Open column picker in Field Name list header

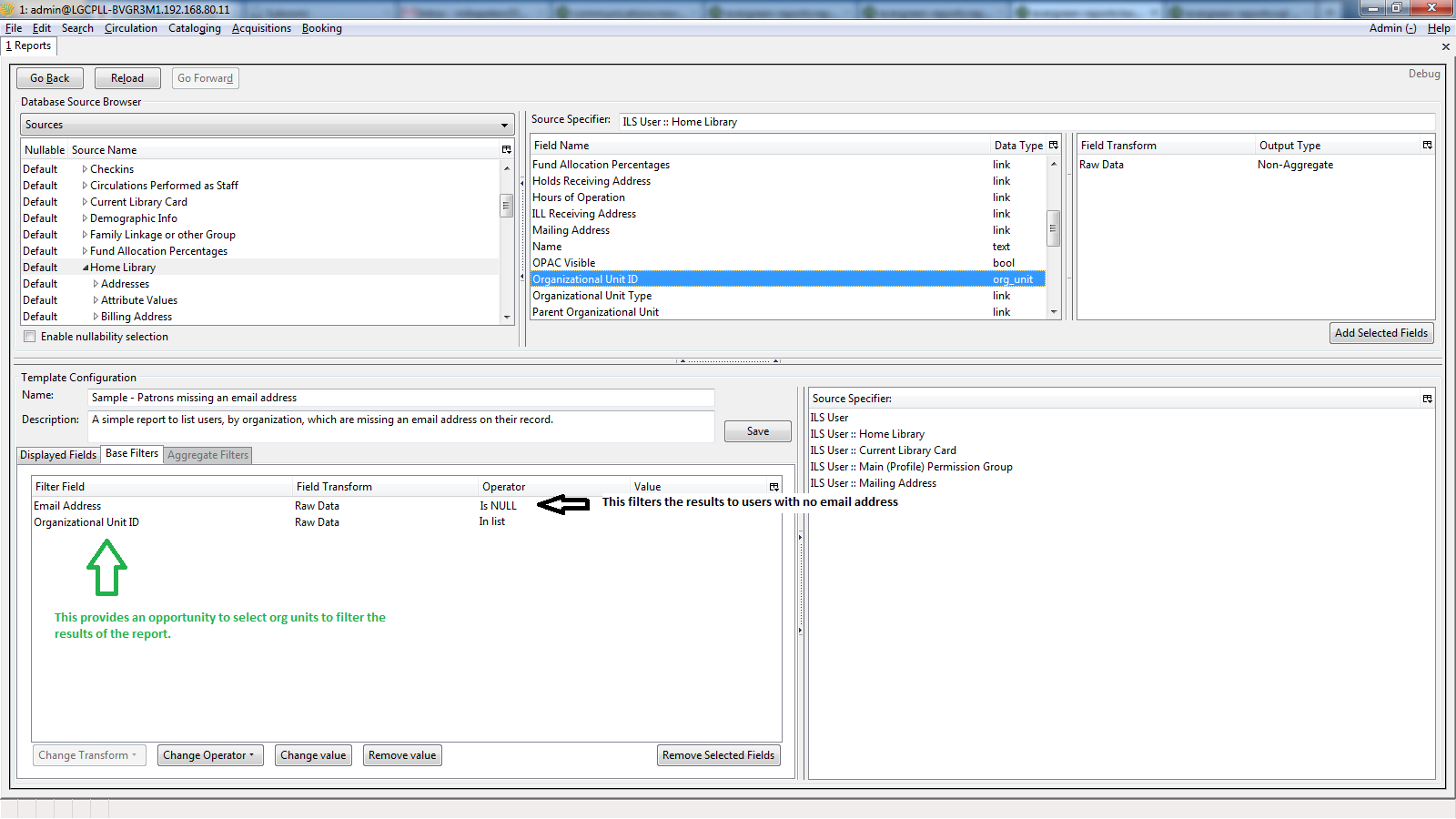[x=1054, y=146]
